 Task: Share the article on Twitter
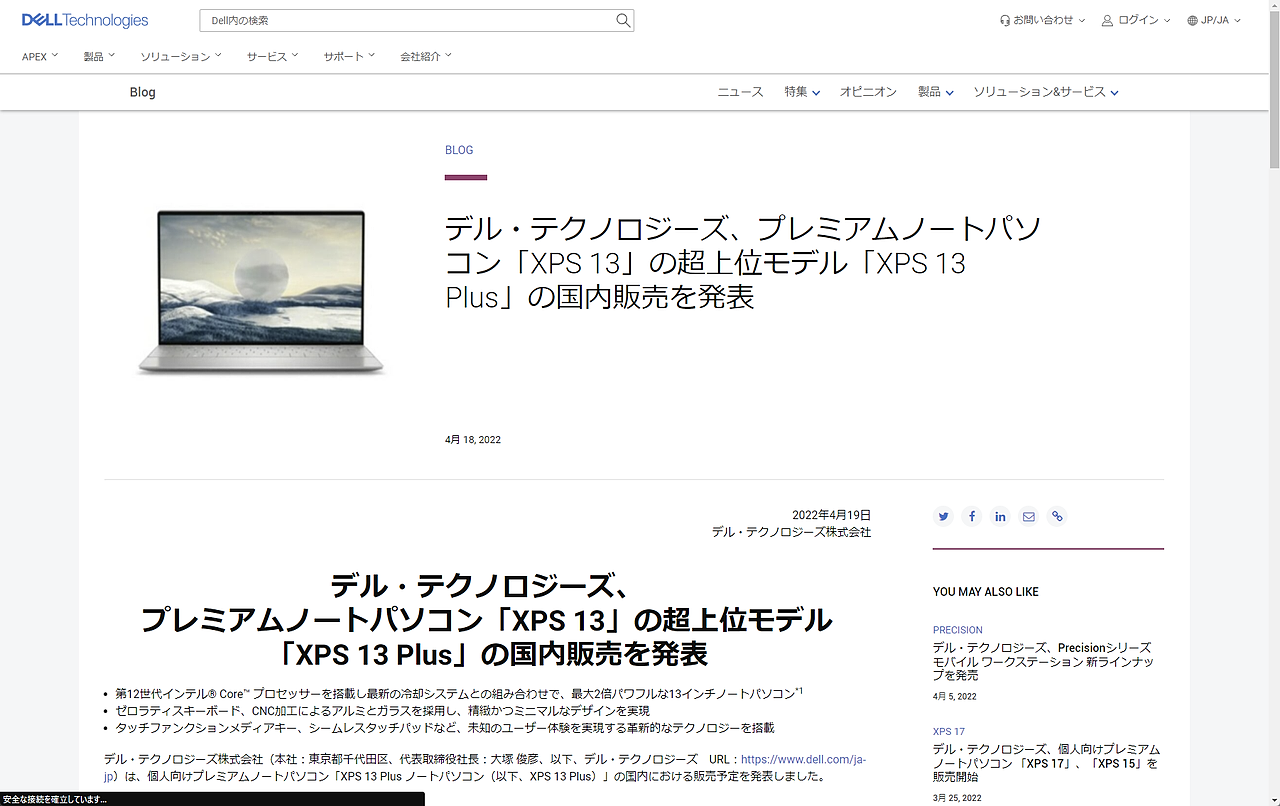(943, 516)
